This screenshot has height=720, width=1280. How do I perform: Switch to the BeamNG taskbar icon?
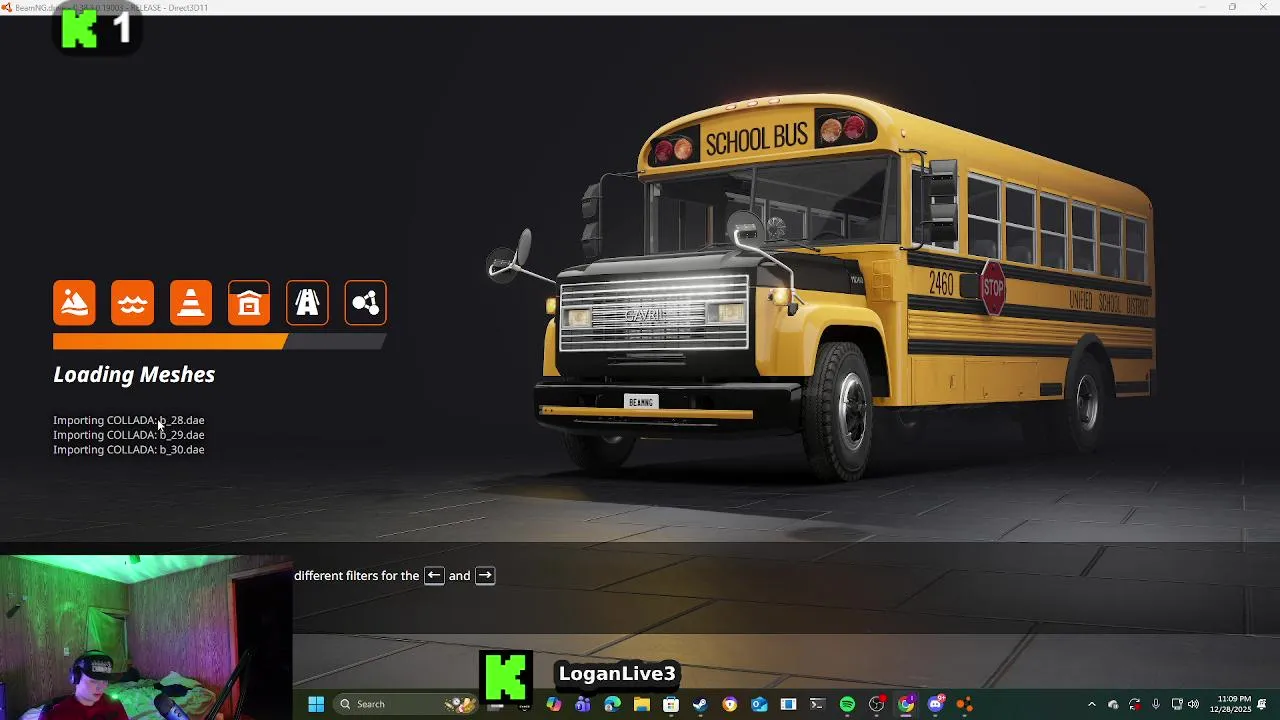click(x=964, y=704)
